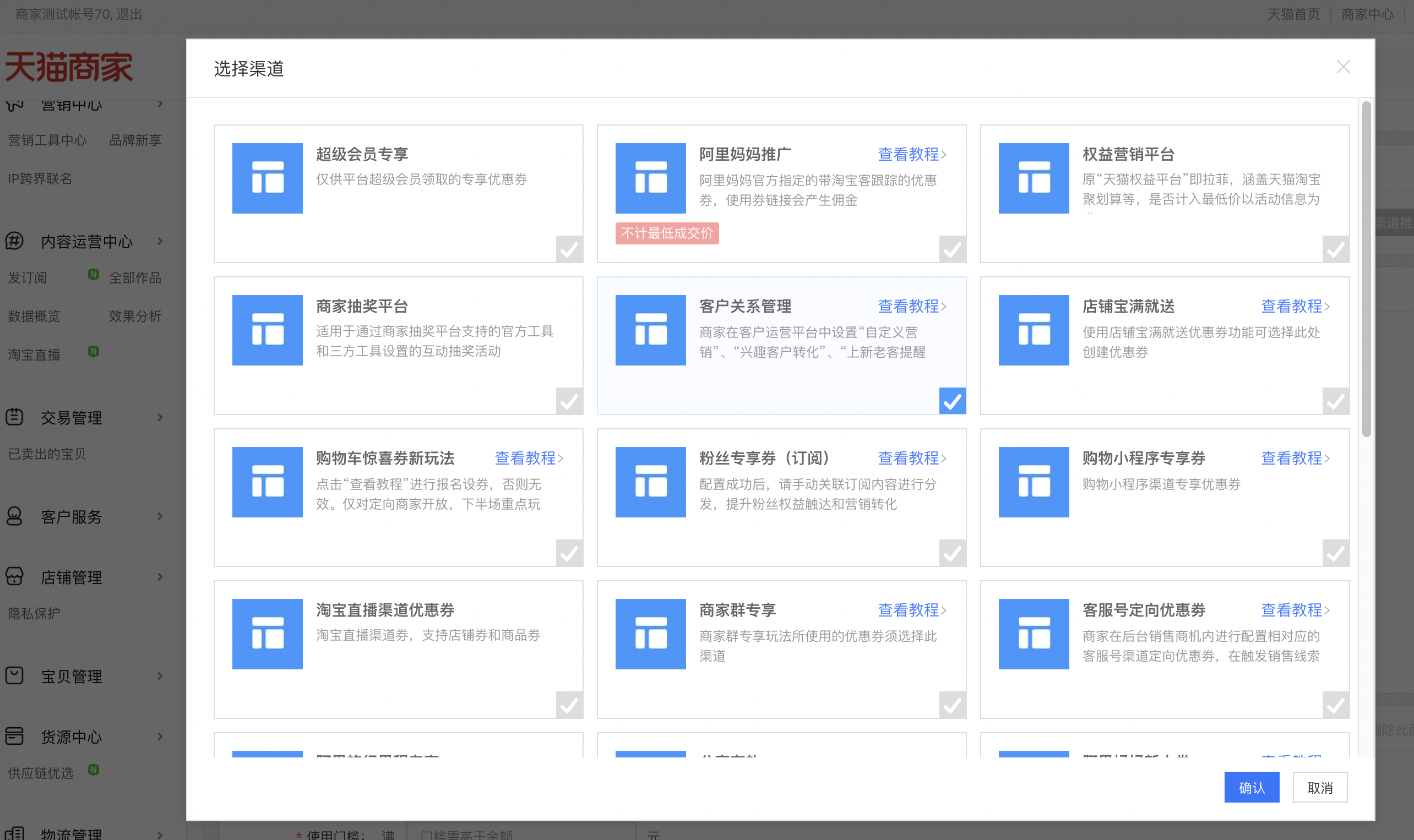Uncheck the selected 客户关系管理 checkmark

(952, 401)
